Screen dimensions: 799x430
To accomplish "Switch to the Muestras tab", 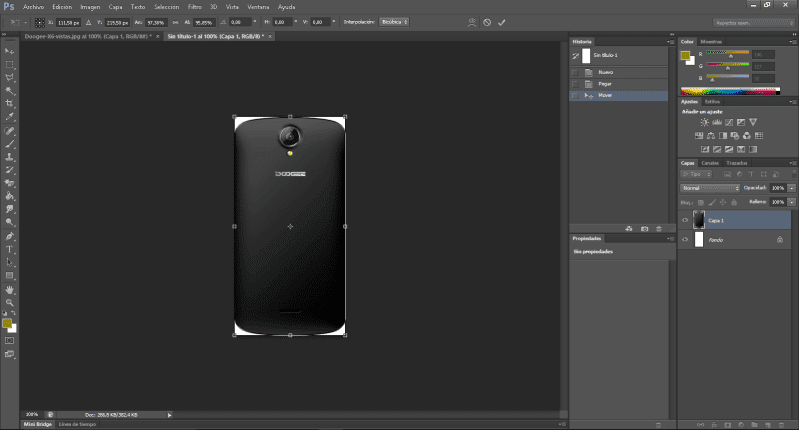I will 711,42.
